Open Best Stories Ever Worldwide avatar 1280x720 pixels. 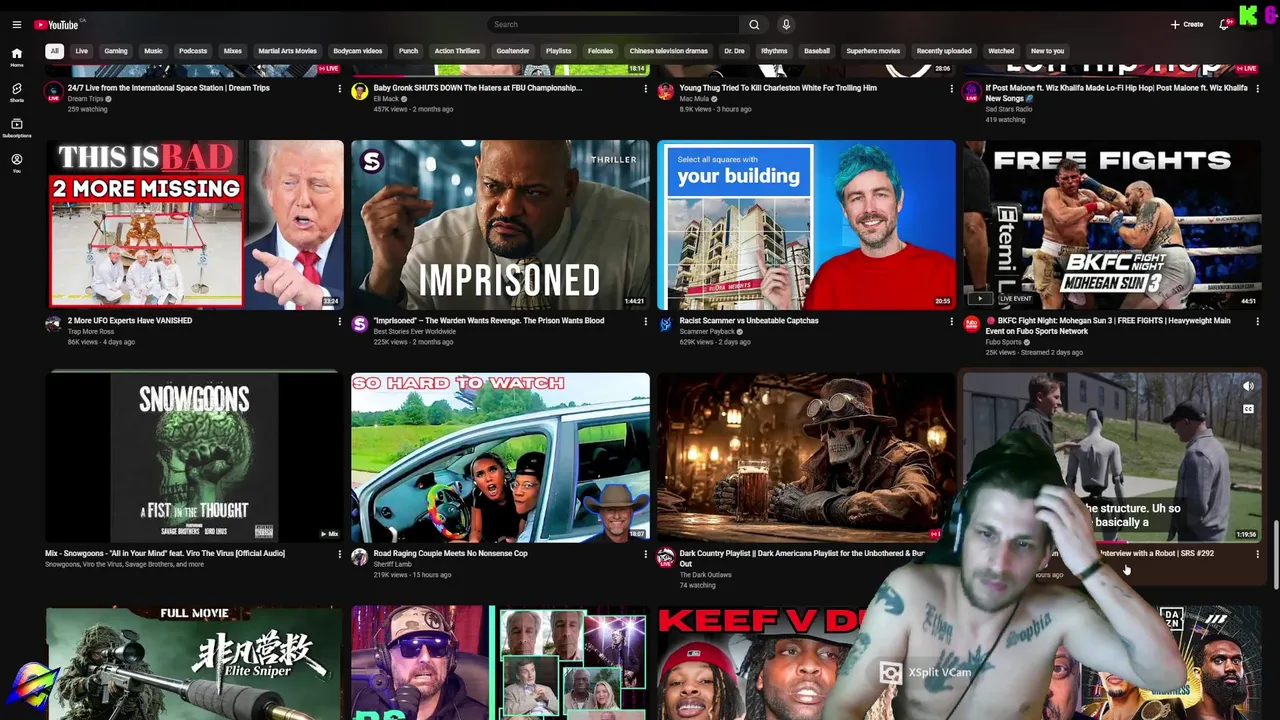[x=359, y=324]
